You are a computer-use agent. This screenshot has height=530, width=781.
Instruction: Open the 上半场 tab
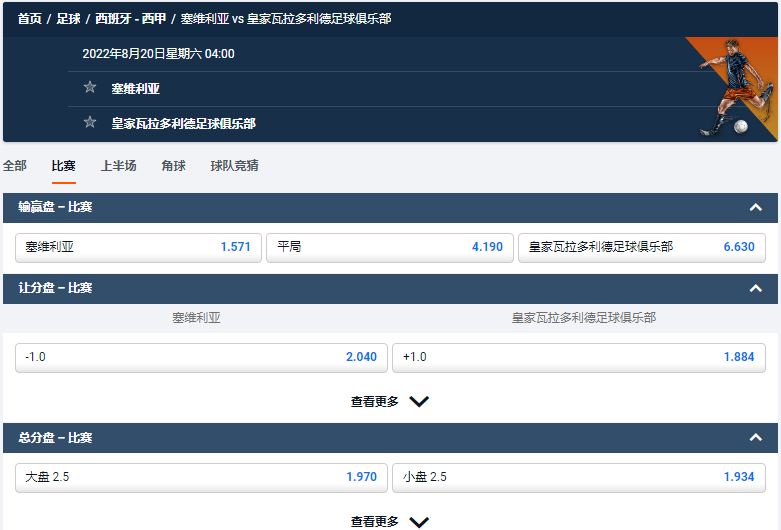coord(119,166)
